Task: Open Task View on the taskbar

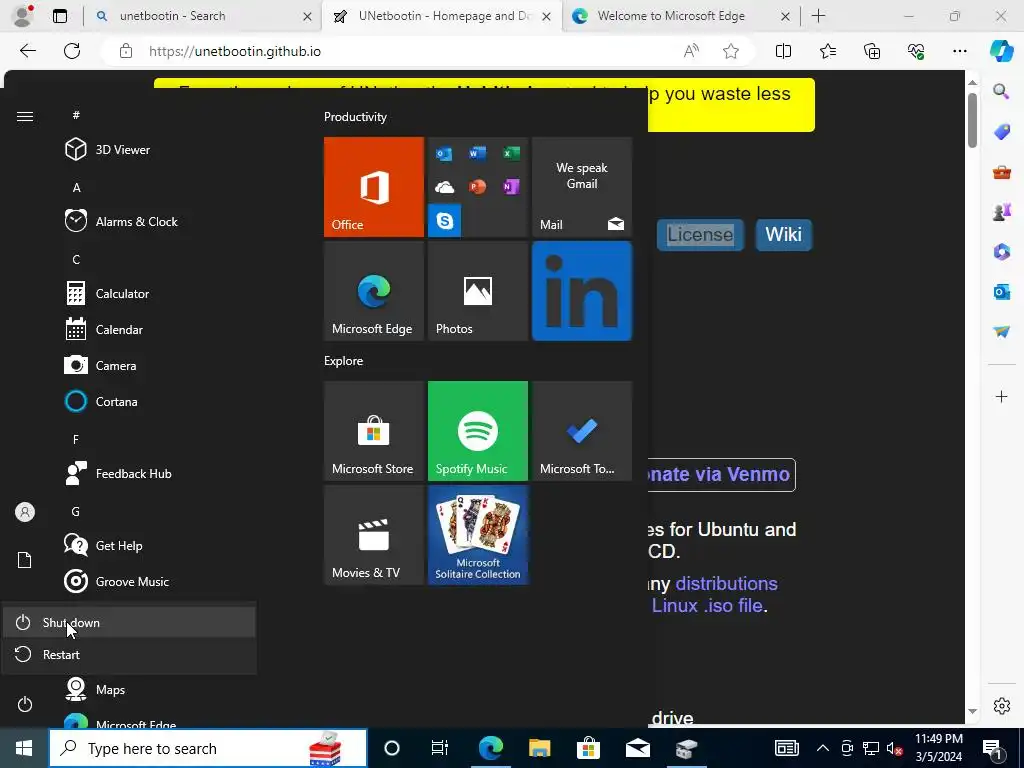Action: 440,748
